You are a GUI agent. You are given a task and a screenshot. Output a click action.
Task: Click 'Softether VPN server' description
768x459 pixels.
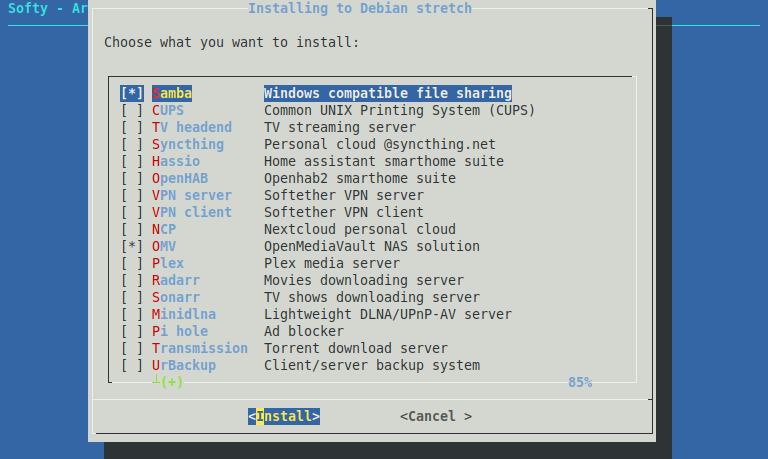(344, 195)
